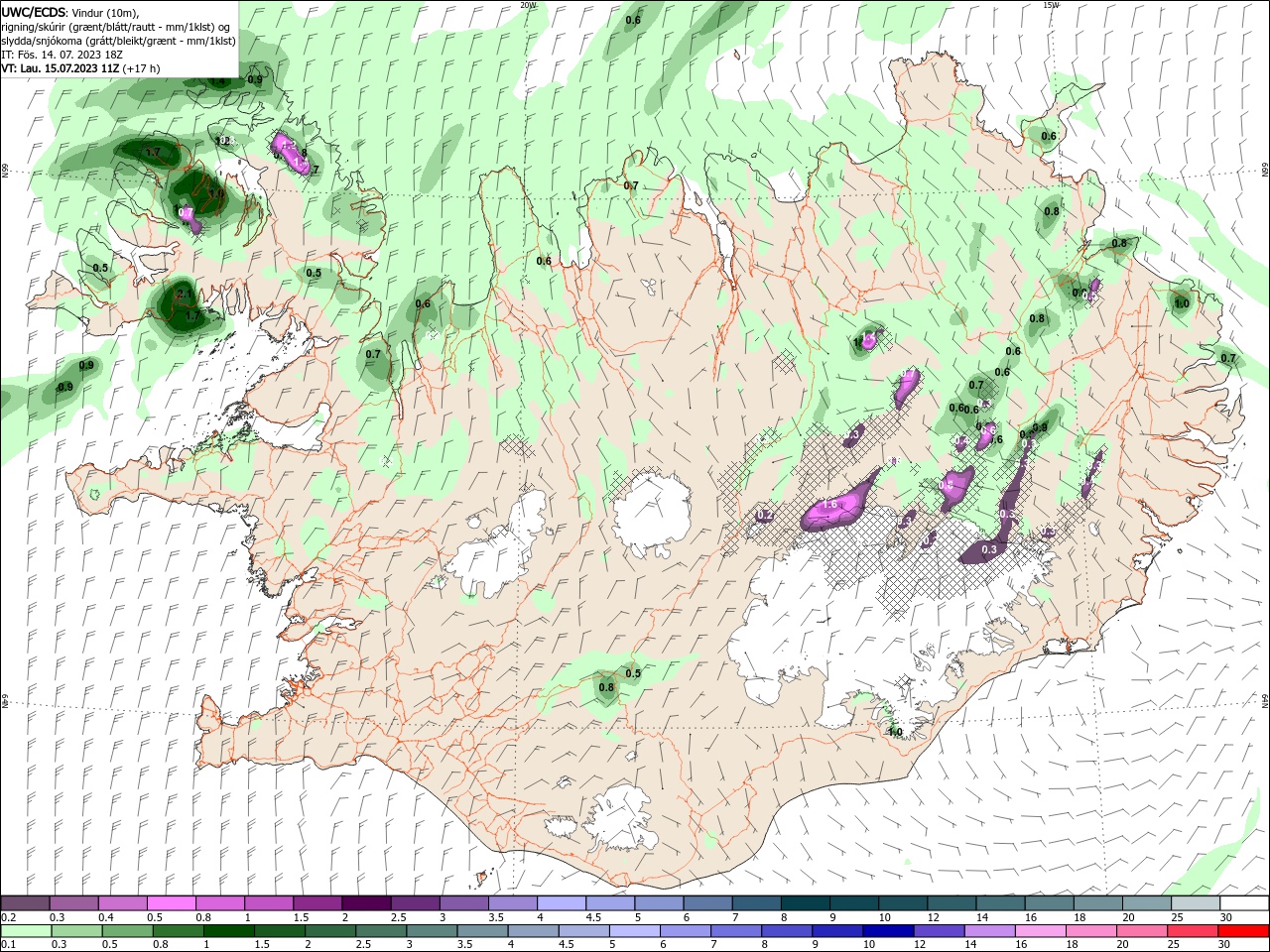Pick the darkest purple swatch labeled 2 on snow scale
Viewport: 1270px width, 952px height.
[366, 903]
